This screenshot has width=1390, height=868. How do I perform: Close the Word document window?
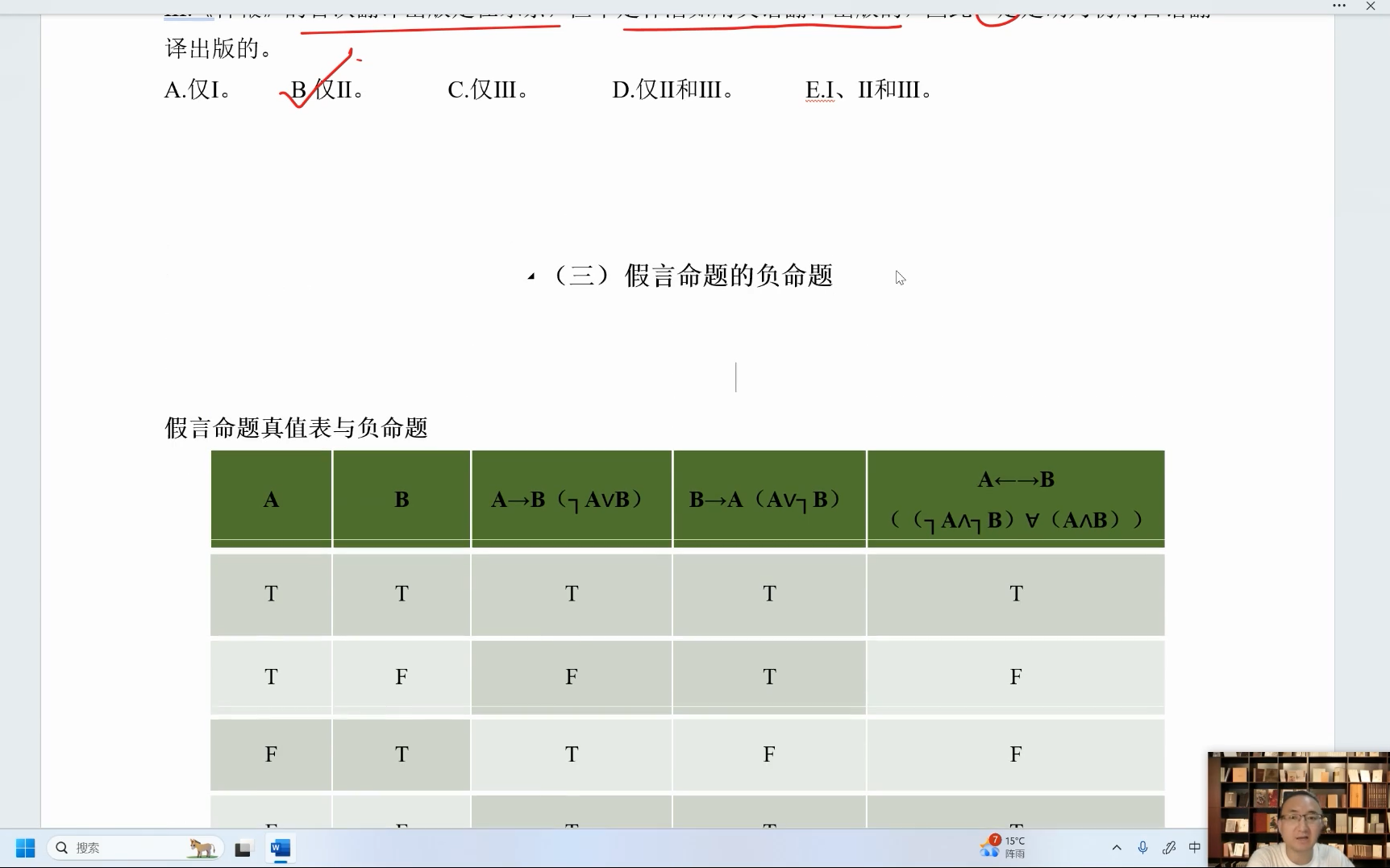coord(1371,6)
